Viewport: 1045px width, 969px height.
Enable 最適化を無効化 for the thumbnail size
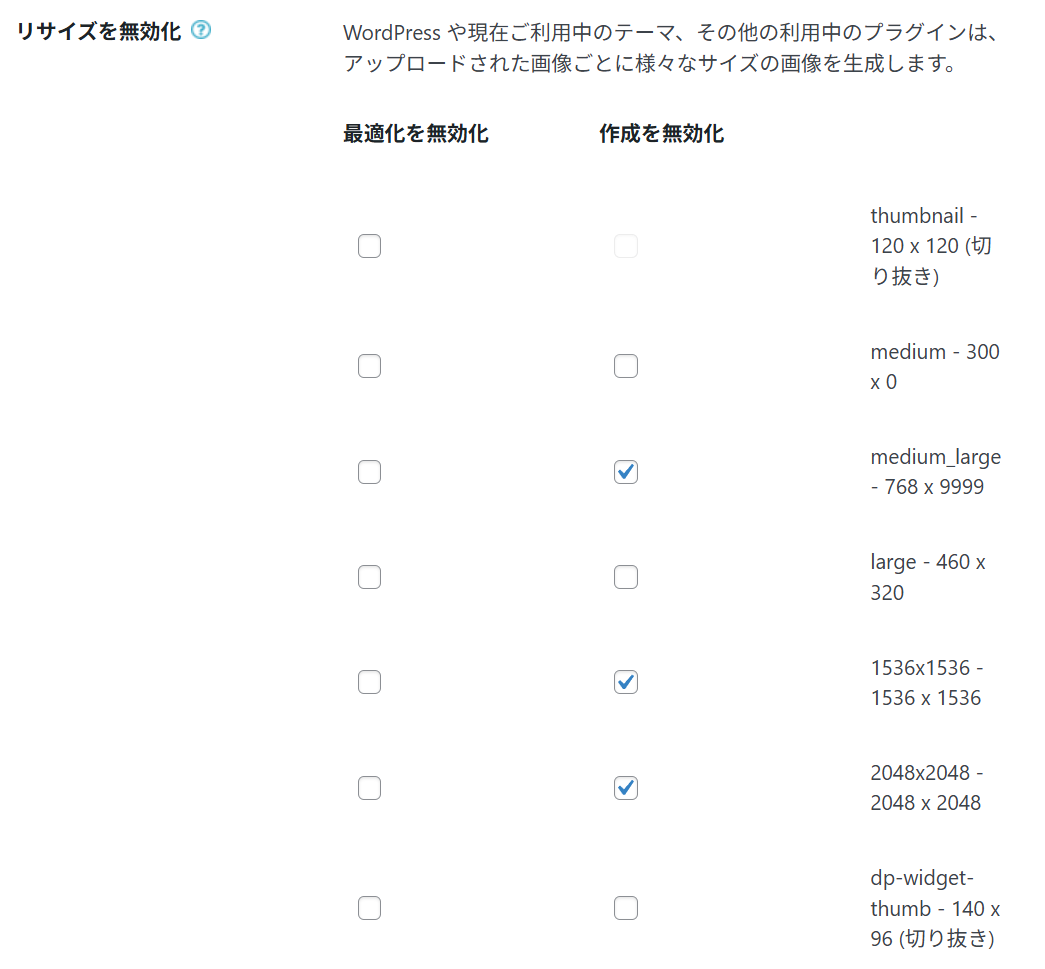[x=369, y=246]
